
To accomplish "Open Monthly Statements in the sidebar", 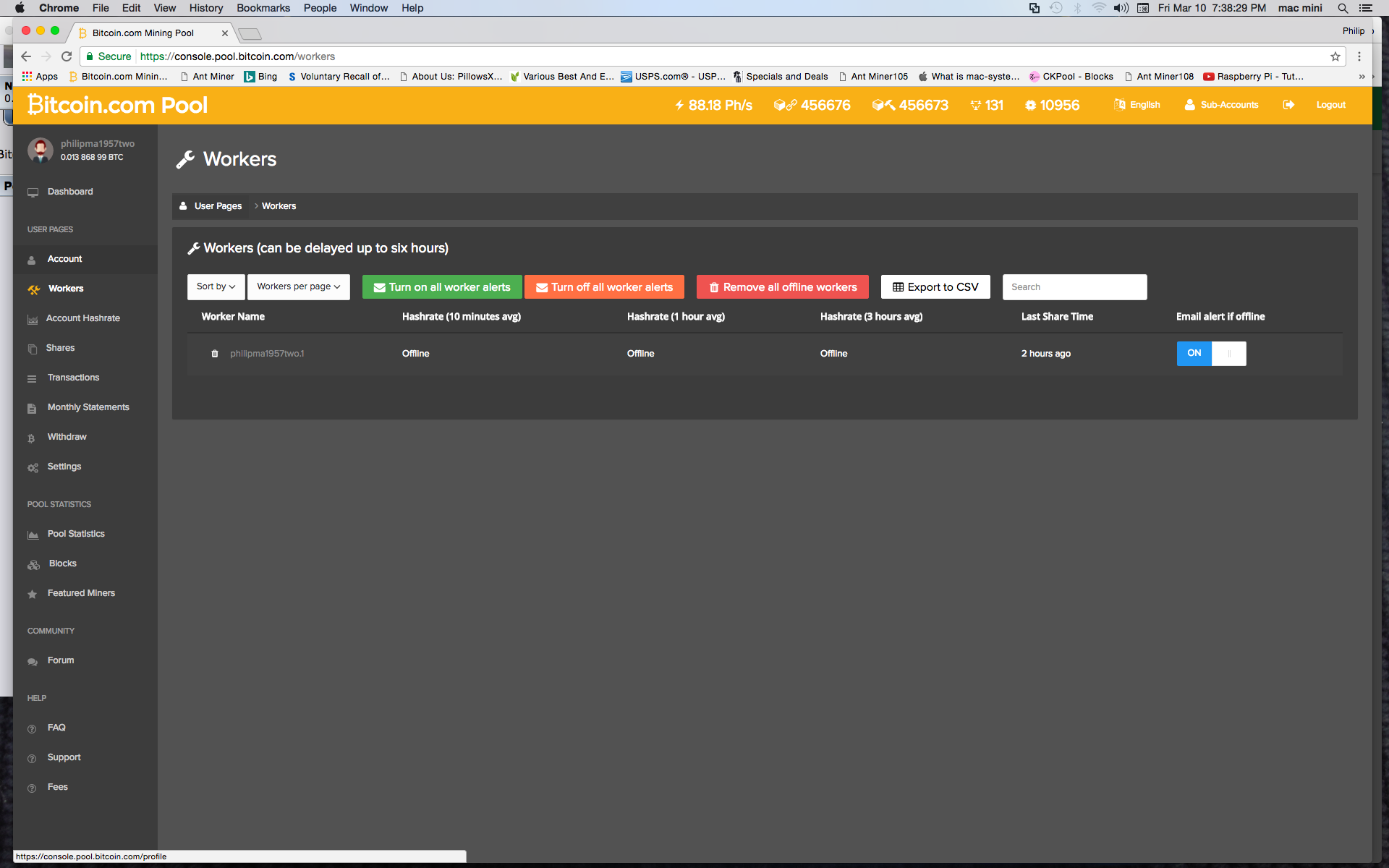I will pyautogui.click(x=88, y=407).
